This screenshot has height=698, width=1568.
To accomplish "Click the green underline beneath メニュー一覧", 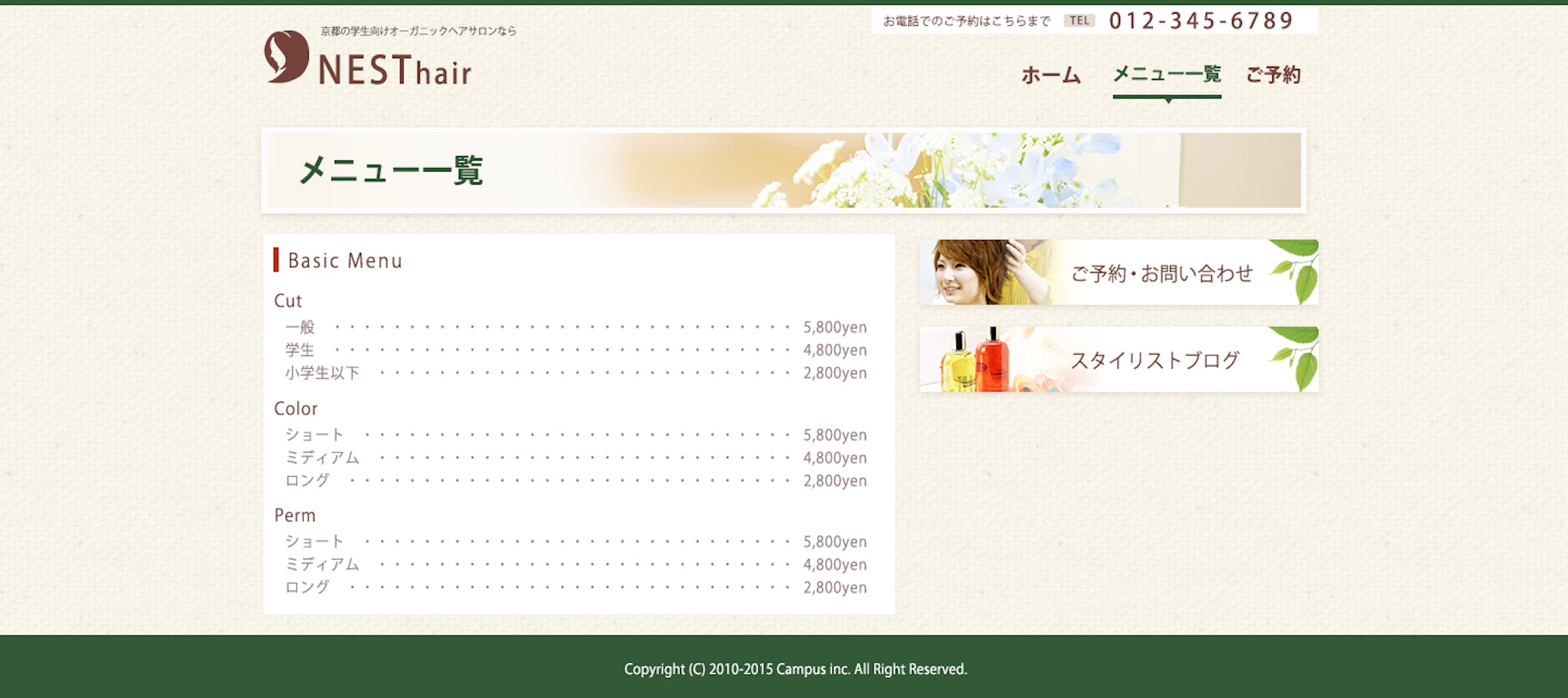I will point(1166,96).
